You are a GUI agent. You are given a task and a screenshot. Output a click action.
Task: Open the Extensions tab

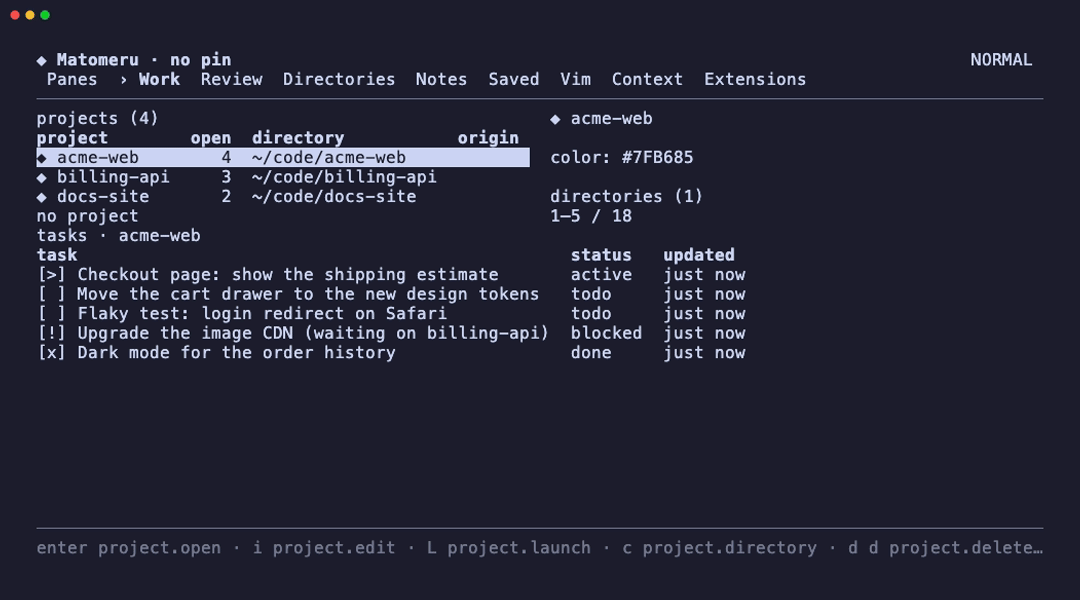click(x=755, y=79)
